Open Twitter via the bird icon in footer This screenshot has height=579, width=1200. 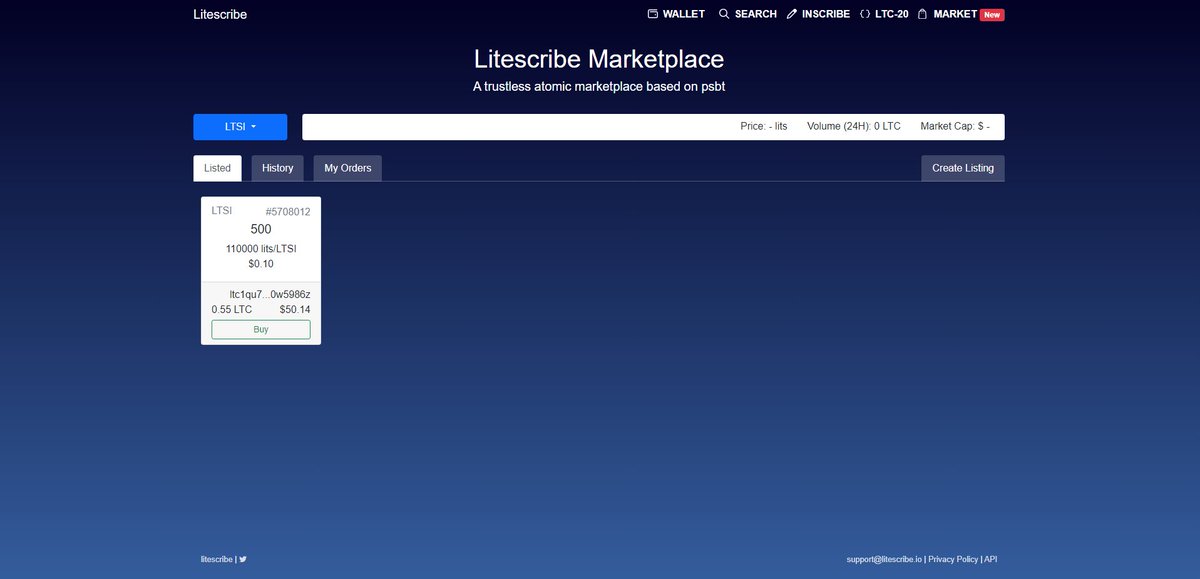(241, 559)
